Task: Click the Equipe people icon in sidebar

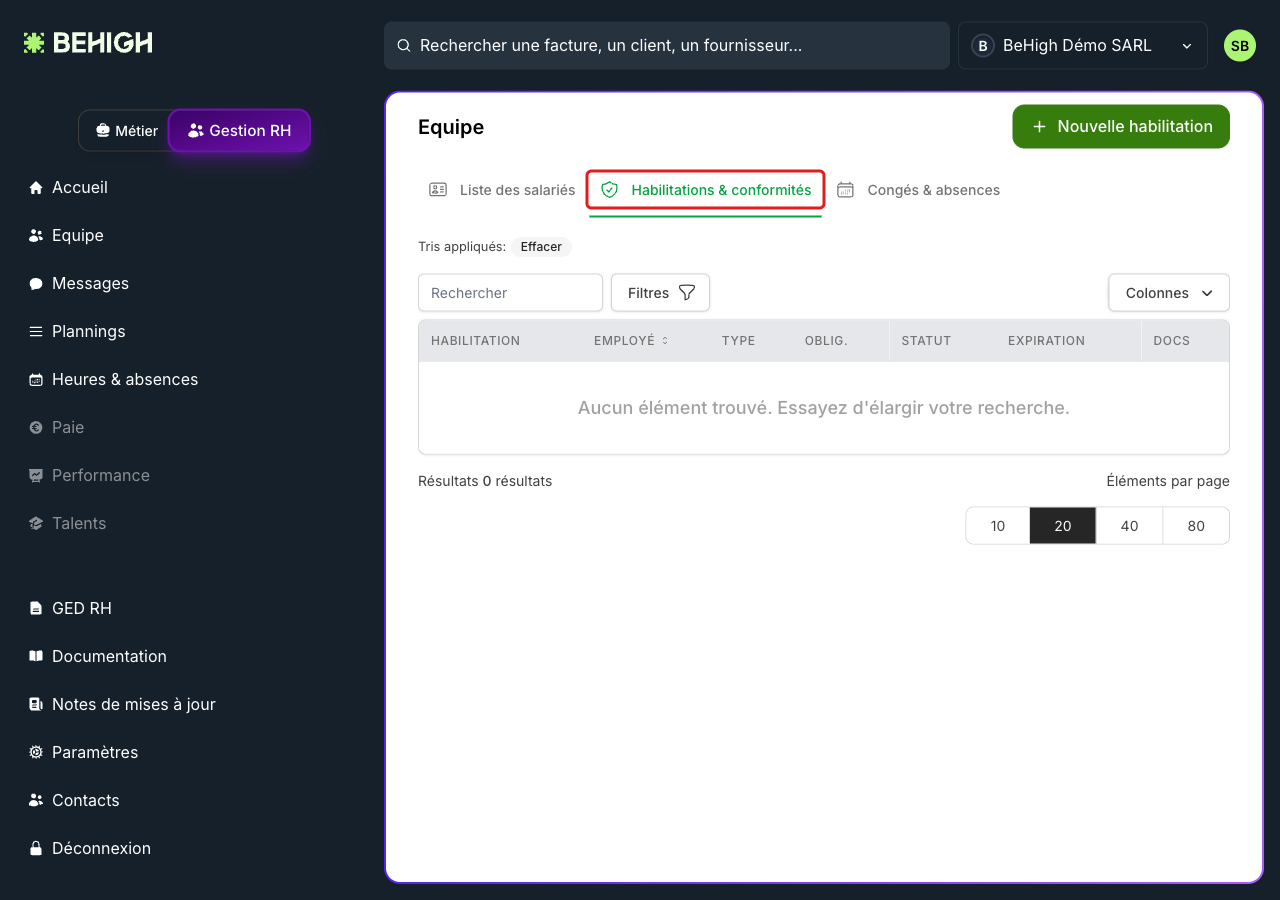Action: [36, 235]
